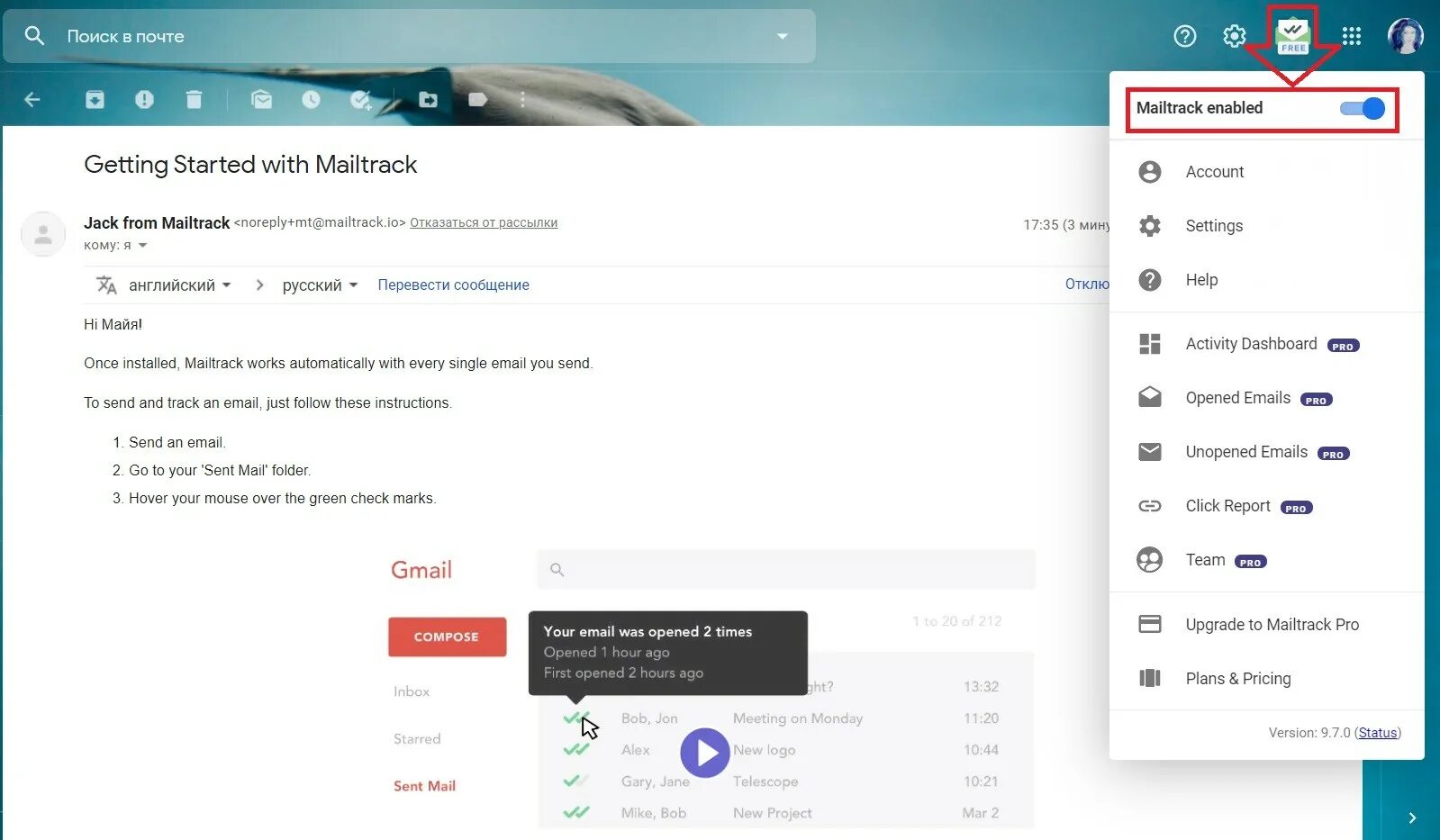Open Team menu entry
This screenshot has height=840, width=1440.
1266,560
